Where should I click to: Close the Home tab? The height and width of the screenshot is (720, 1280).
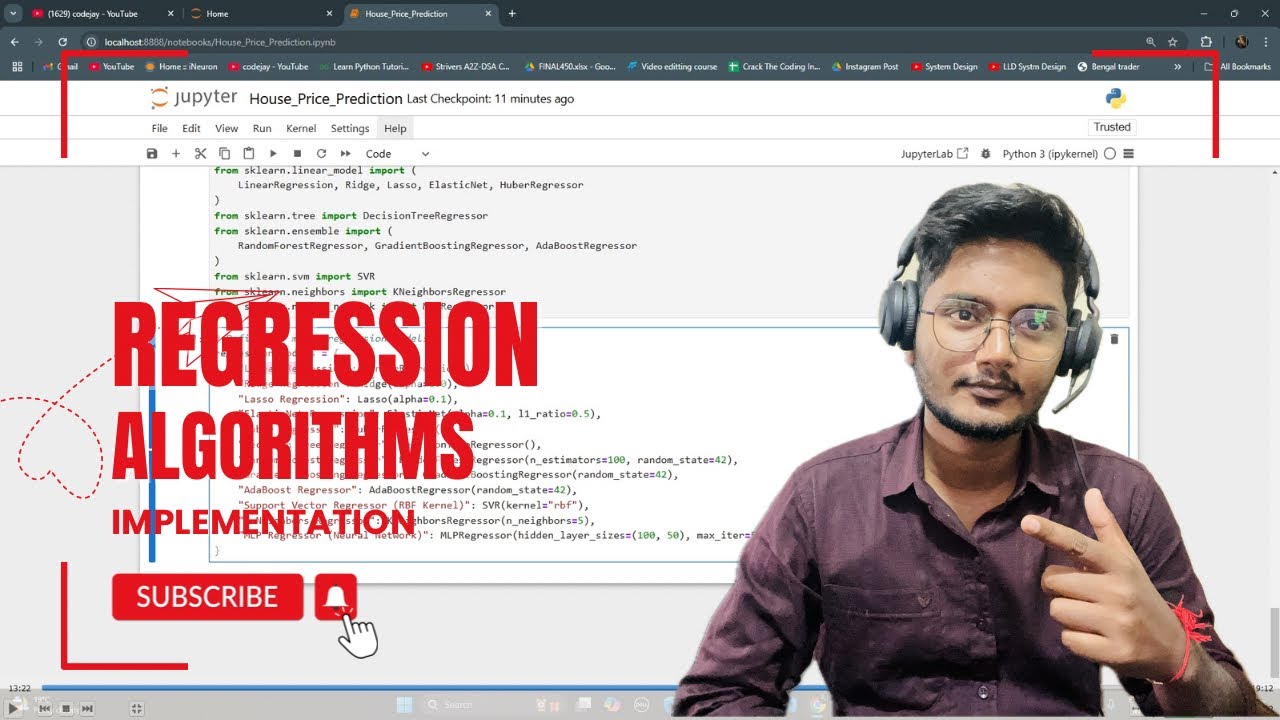point(328,14)
